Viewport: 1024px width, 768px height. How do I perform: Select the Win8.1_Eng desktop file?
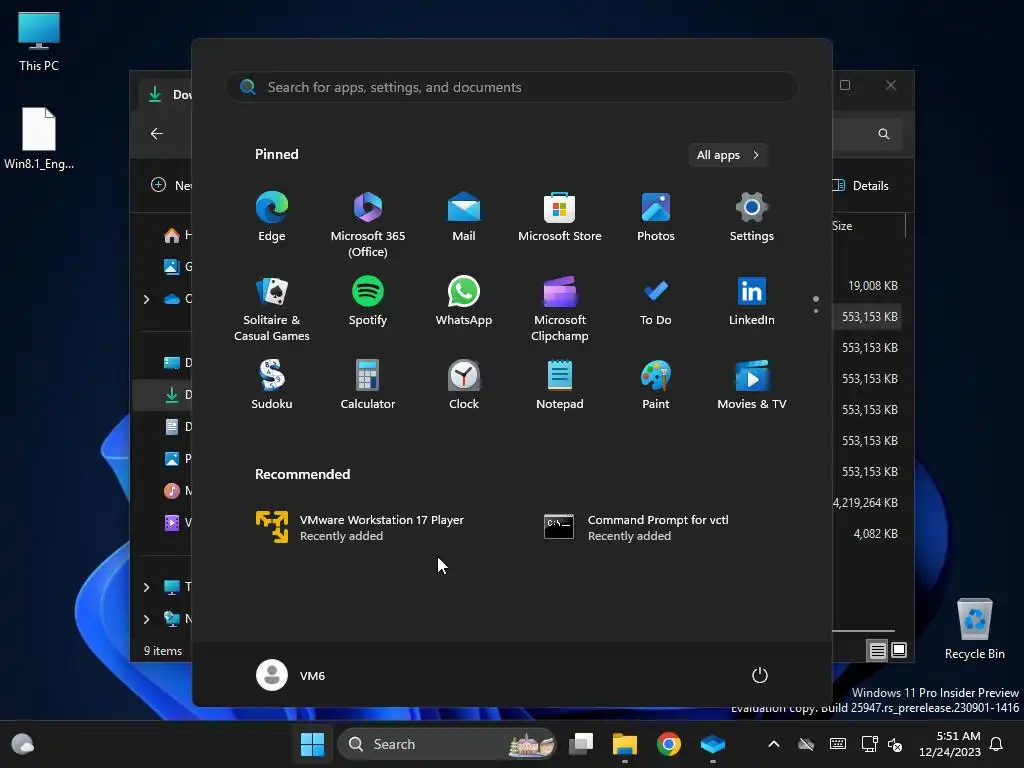point(39,138)
